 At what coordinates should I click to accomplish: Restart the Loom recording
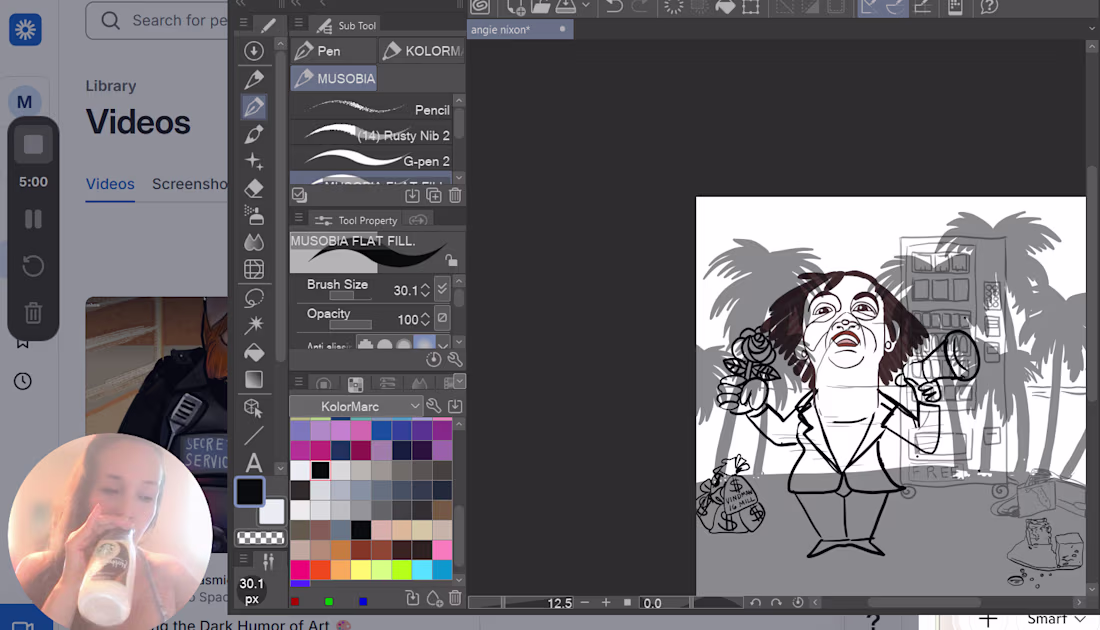click(33, 266)
